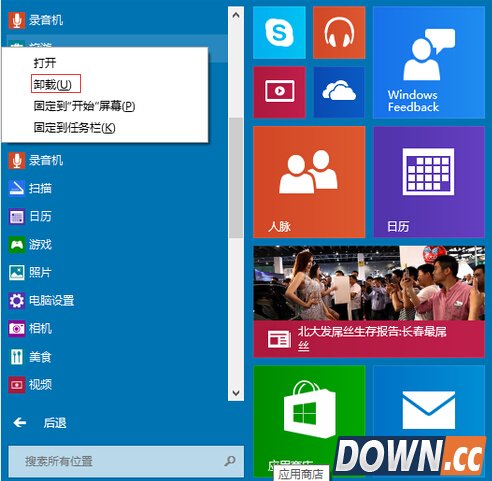The image size is (492, 481).
Task: Click the 北大发屌丝生存报告 news headline
Action: click(x=372, y=338)
